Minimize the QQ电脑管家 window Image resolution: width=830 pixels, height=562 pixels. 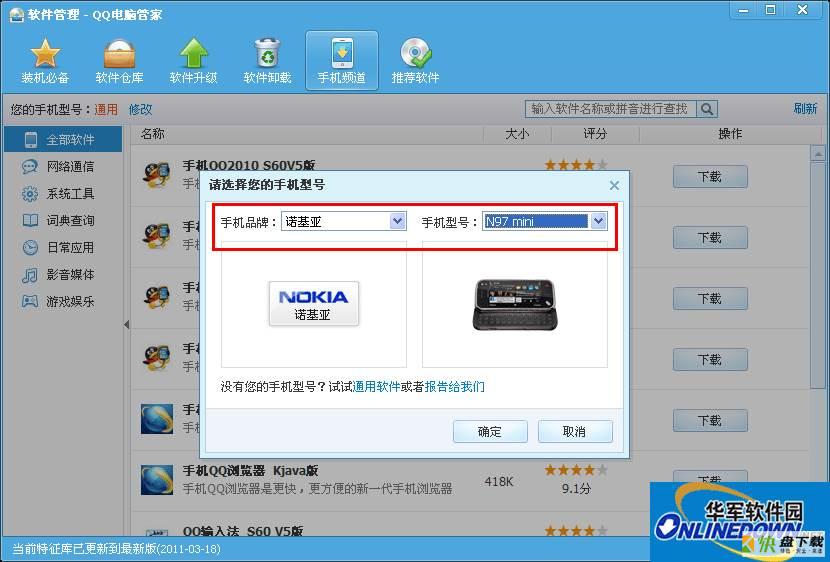pyautogui.click(x=744, y=10)
